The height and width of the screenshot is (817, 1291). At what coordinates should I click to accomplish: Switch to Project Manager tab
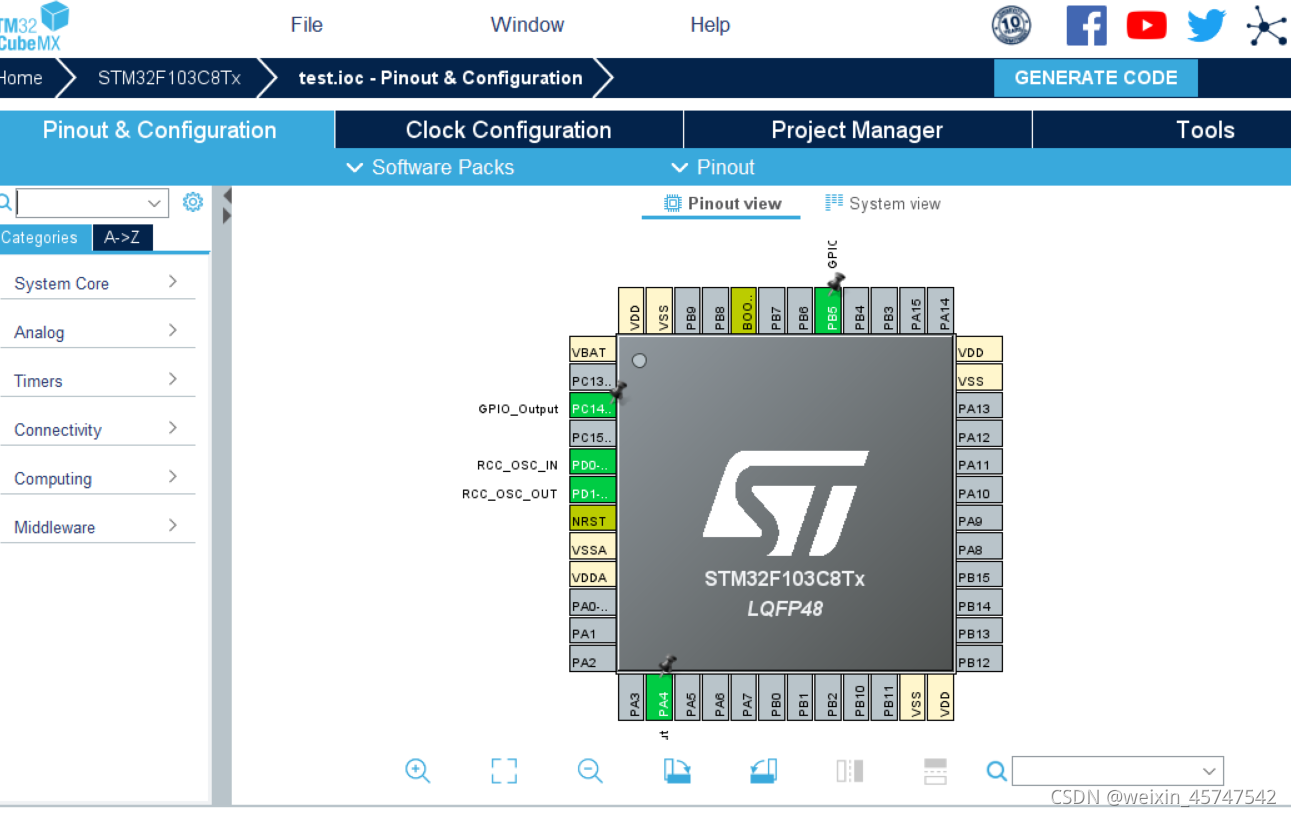pos(857,130)
